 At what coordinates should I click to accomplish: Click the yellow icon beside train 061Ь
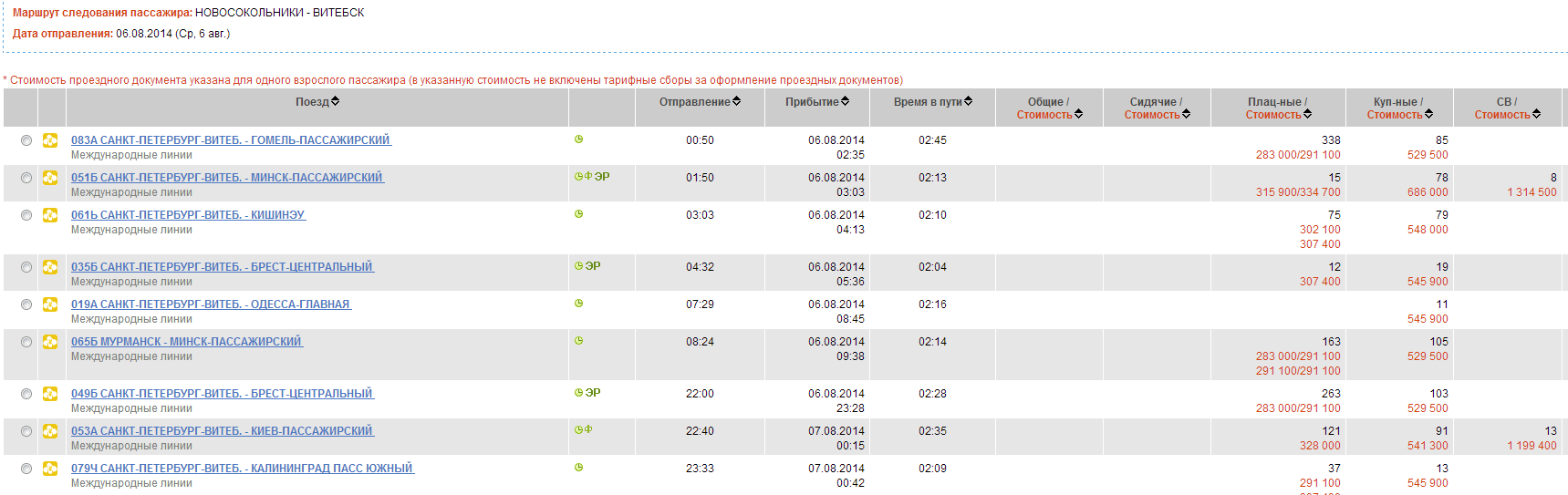(x=50, y=215)
